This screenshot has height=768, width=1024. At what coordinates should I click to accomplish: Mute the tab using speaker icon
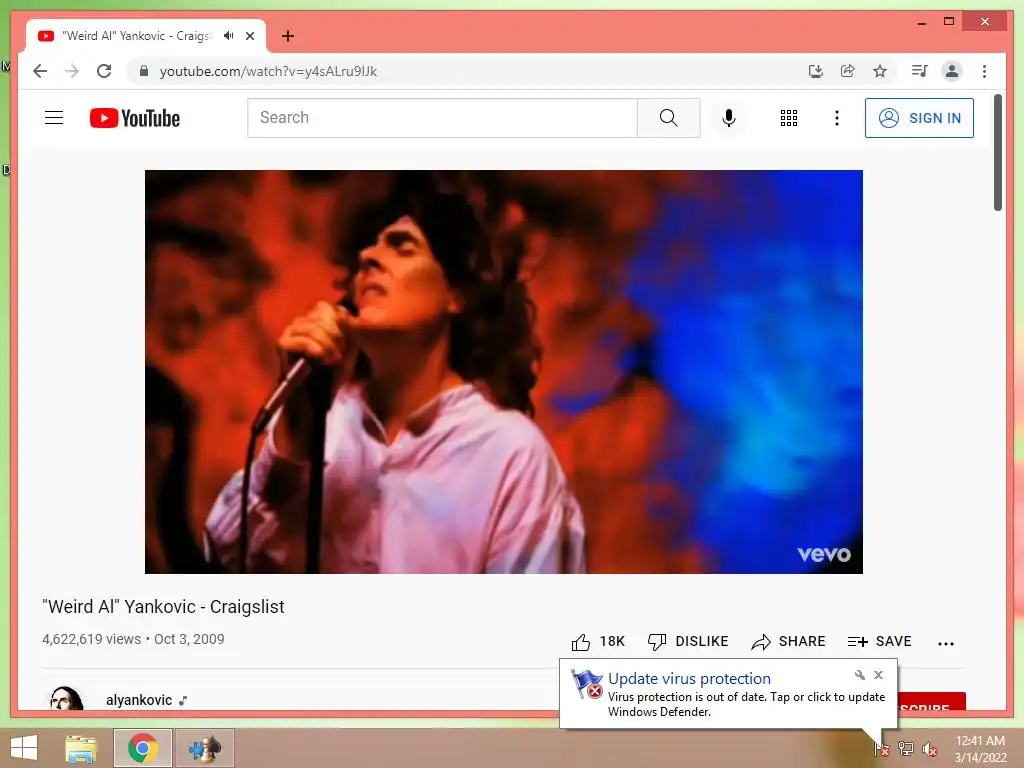(x=228, y=36)
